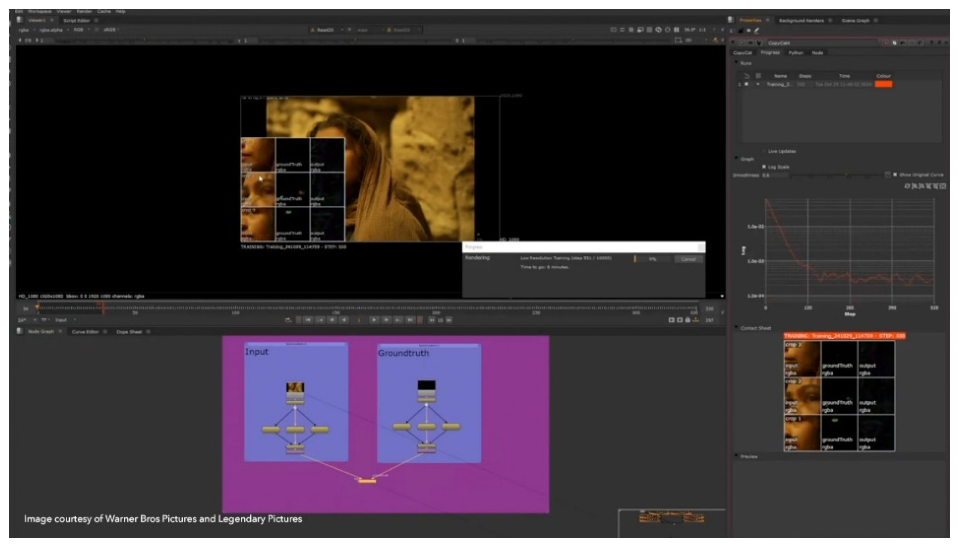Click the pencil icon below Properties tab
958x546 pixels.
point(756,31)
